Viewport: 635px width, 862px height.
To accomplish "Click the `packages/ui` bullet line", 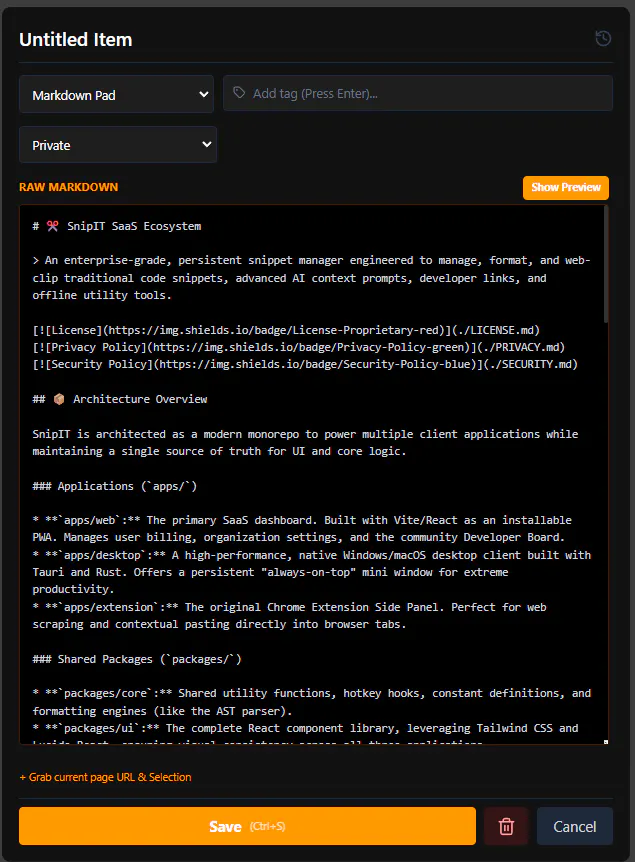I will [306, 728].
